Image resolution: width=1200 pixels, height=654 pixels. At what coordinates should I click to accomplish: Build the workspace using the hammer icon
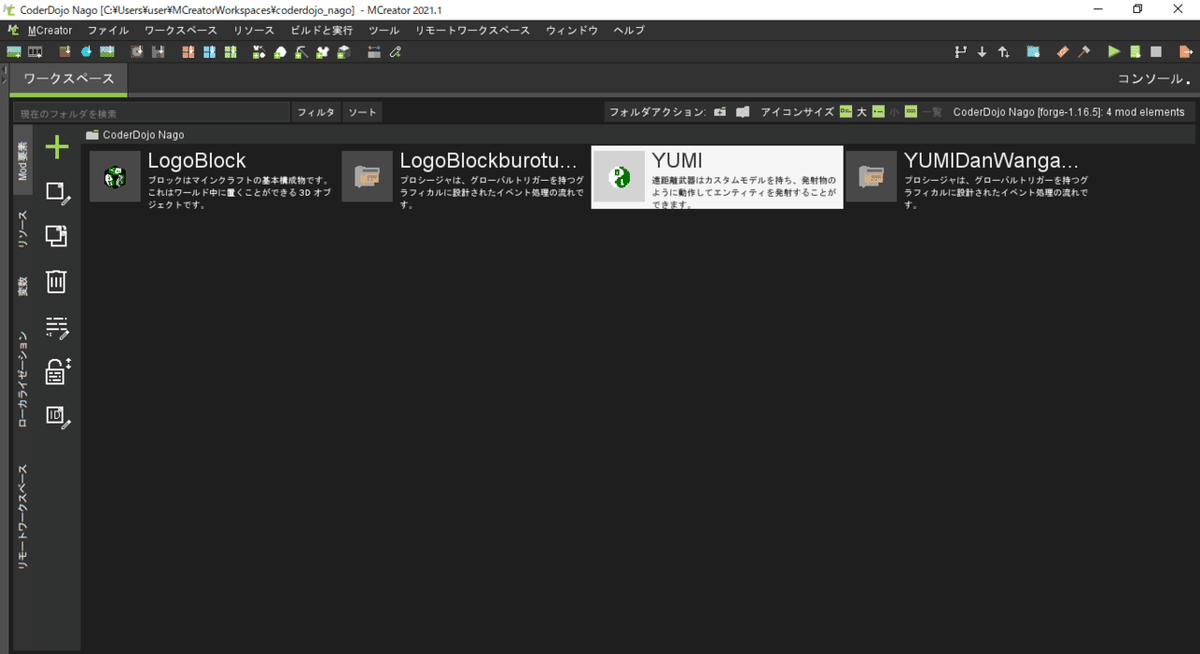tap(1084, 51)
